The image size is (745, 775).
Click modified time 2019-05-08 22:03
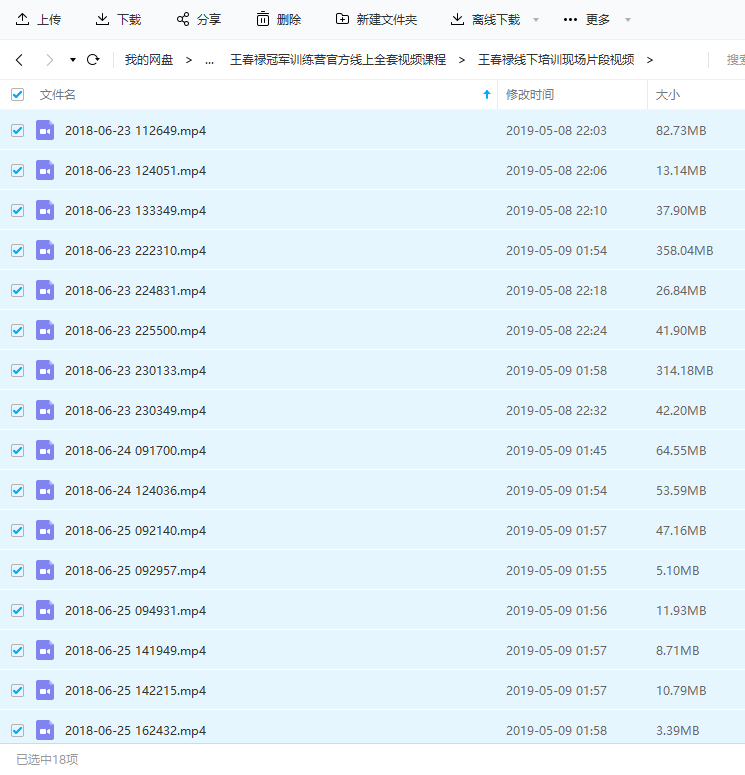pyautogui.click(x=556, y=130)
